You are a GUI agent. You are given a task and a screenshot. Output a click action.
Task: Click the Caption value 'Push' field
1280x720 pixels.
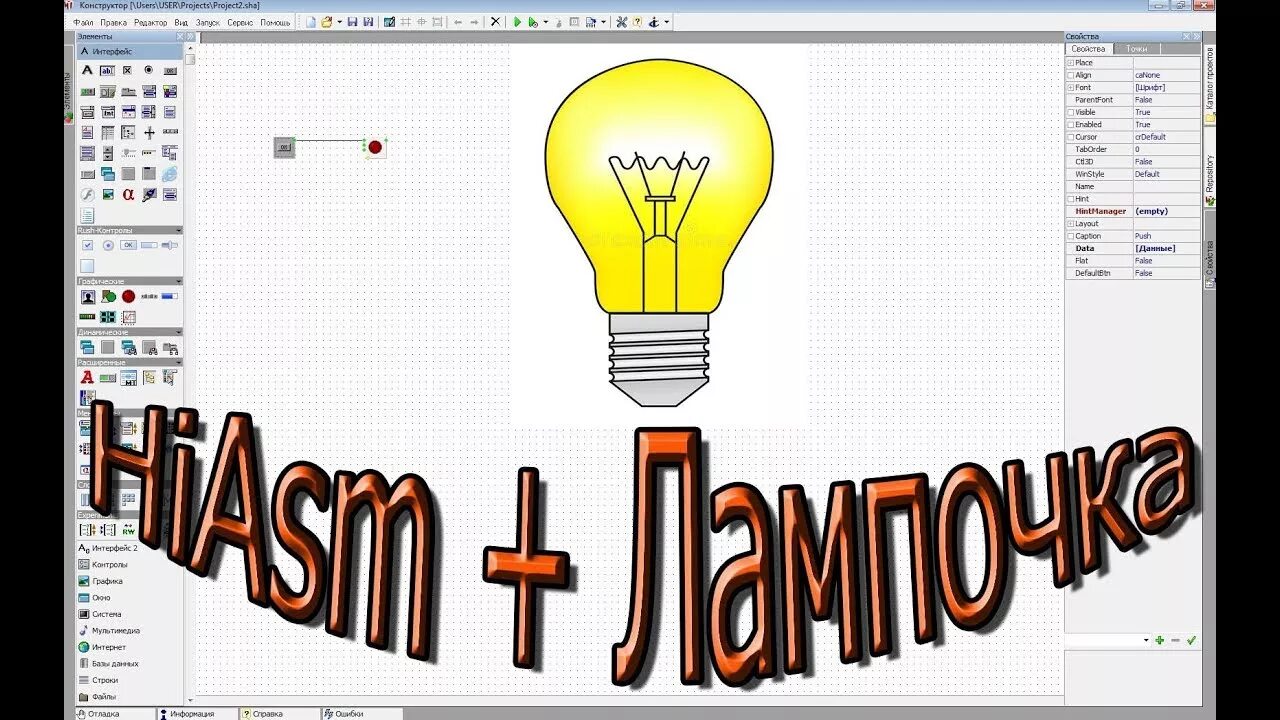click(x=1166, y=236)
